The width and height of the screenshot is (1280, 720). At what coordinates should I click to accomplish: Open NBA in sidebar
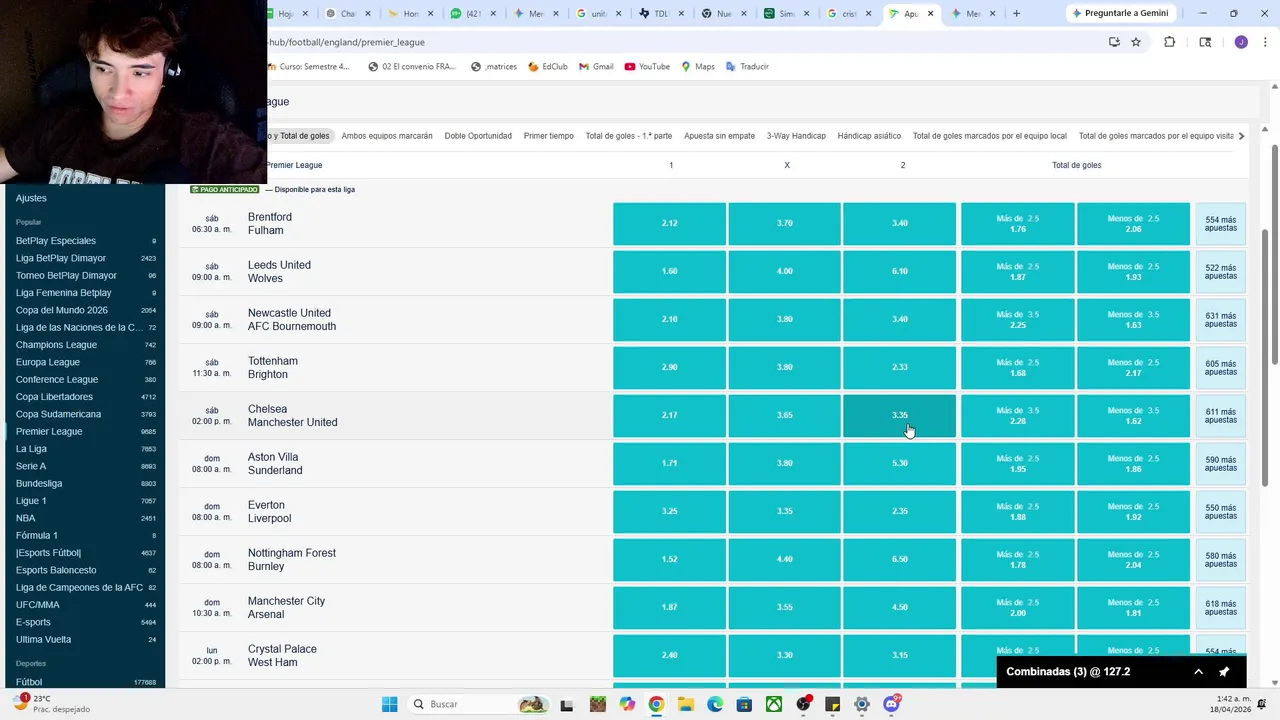pyautogui.click(x=25, y=518)
